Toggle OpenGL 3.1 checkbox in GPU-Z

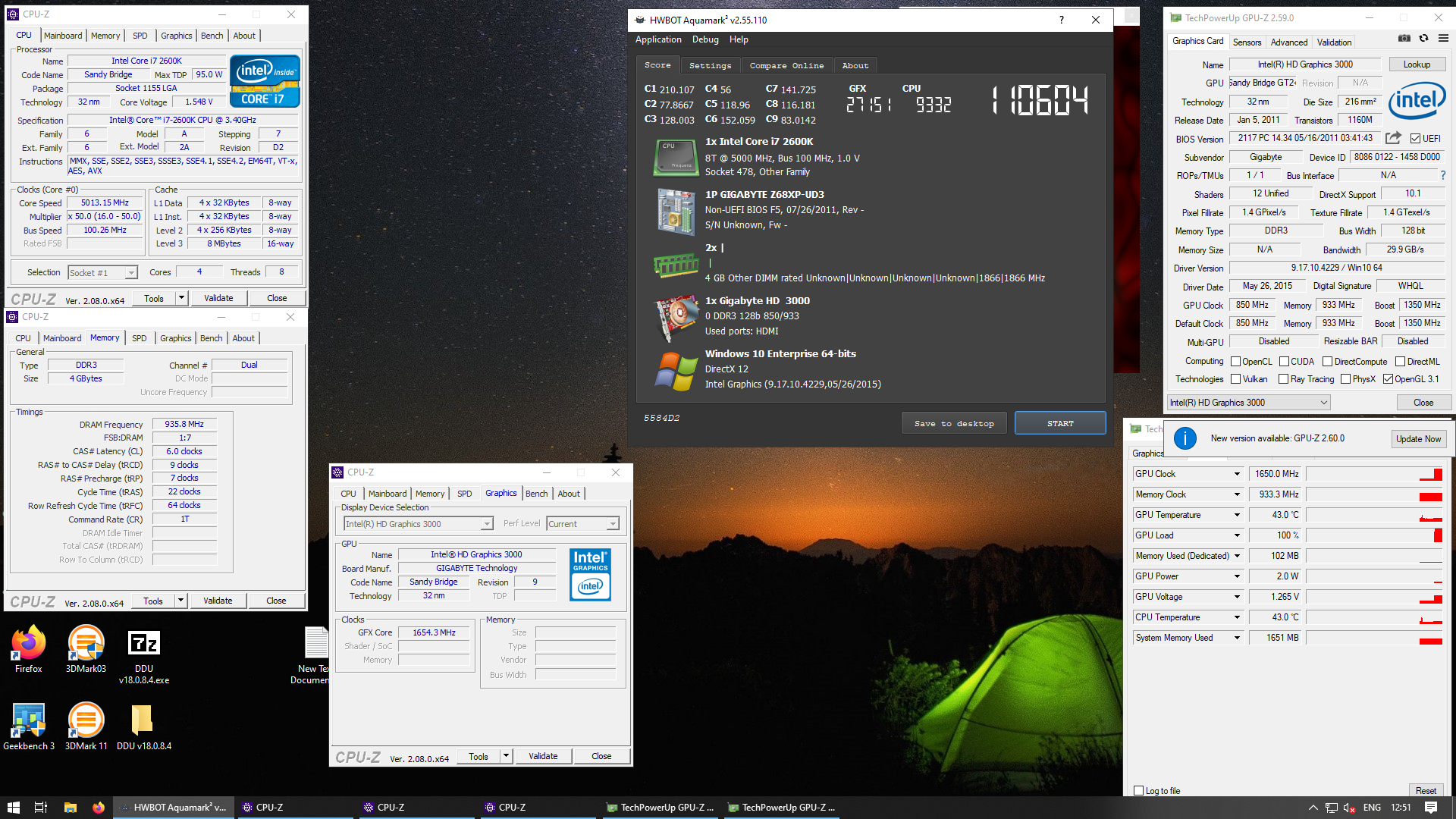pyautogui.click(x=1388, y=379)
